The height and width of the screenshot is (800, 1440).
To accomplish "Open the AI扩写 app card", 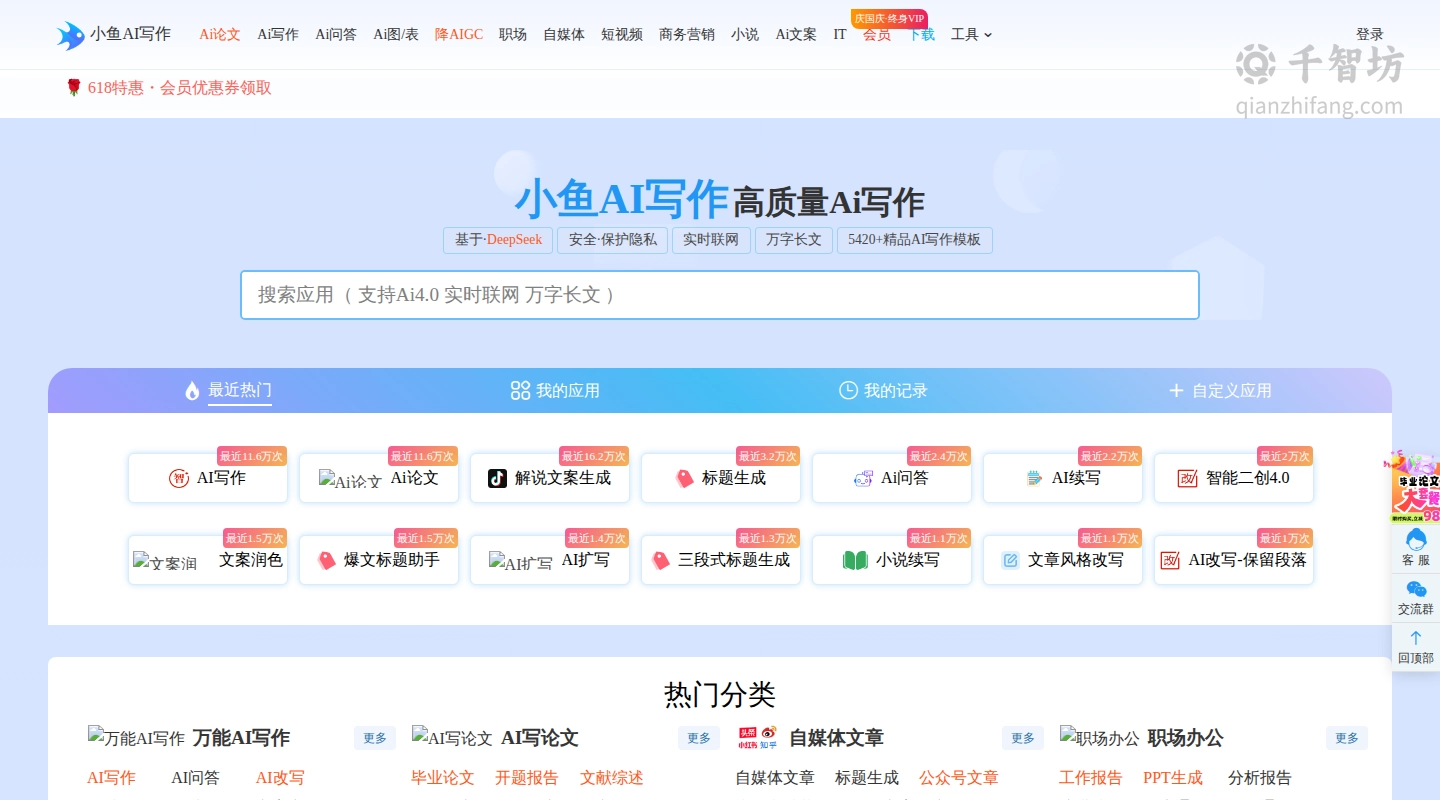I will 550,560.
